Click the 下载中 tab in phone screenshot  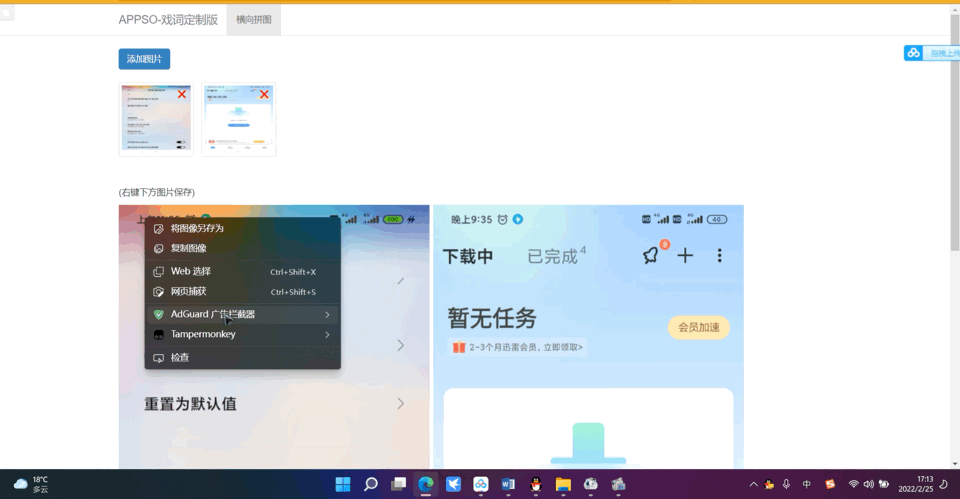[468, 256]
